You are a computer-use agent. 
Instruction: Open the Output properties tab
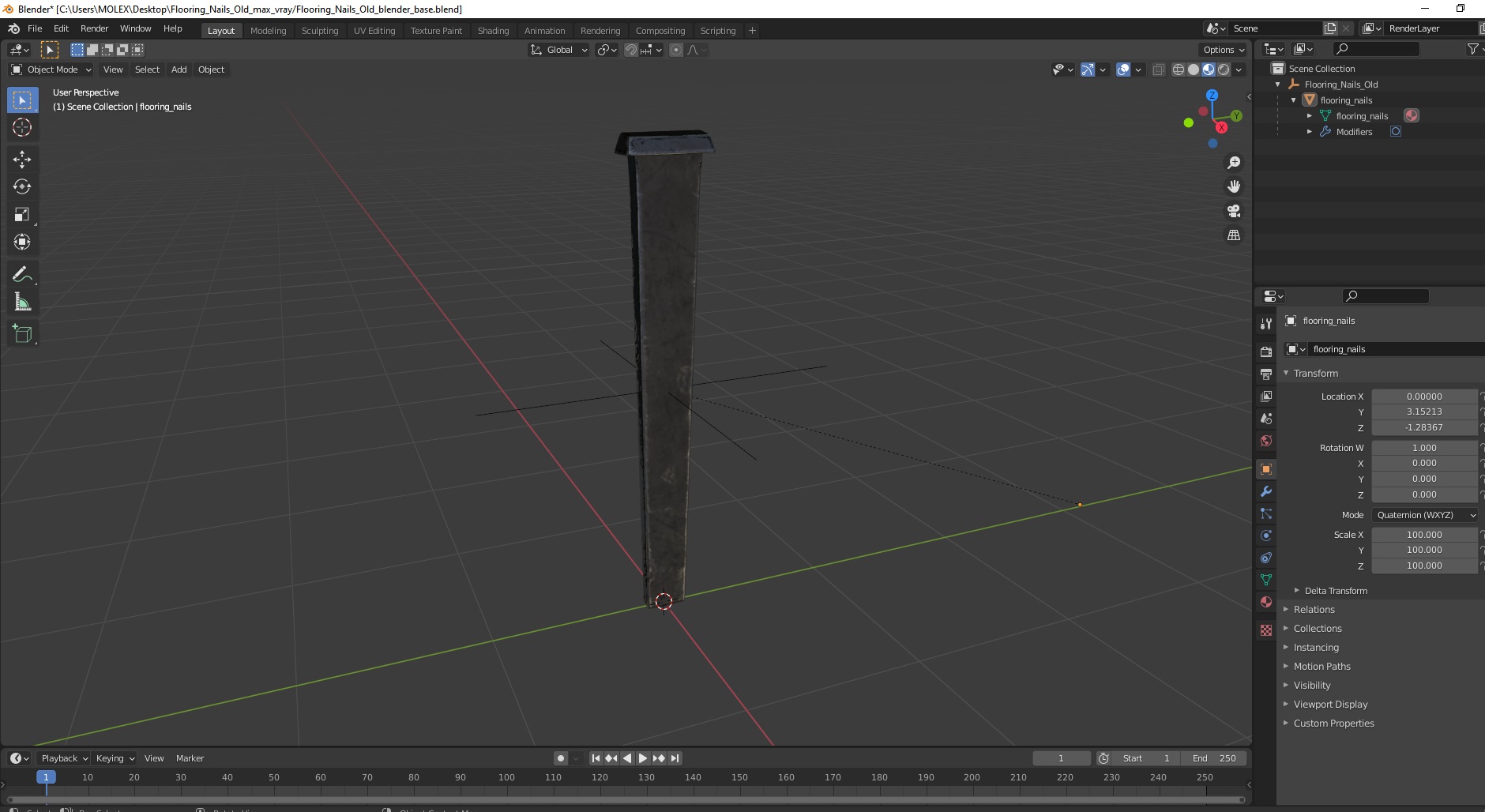point(1266,374)
